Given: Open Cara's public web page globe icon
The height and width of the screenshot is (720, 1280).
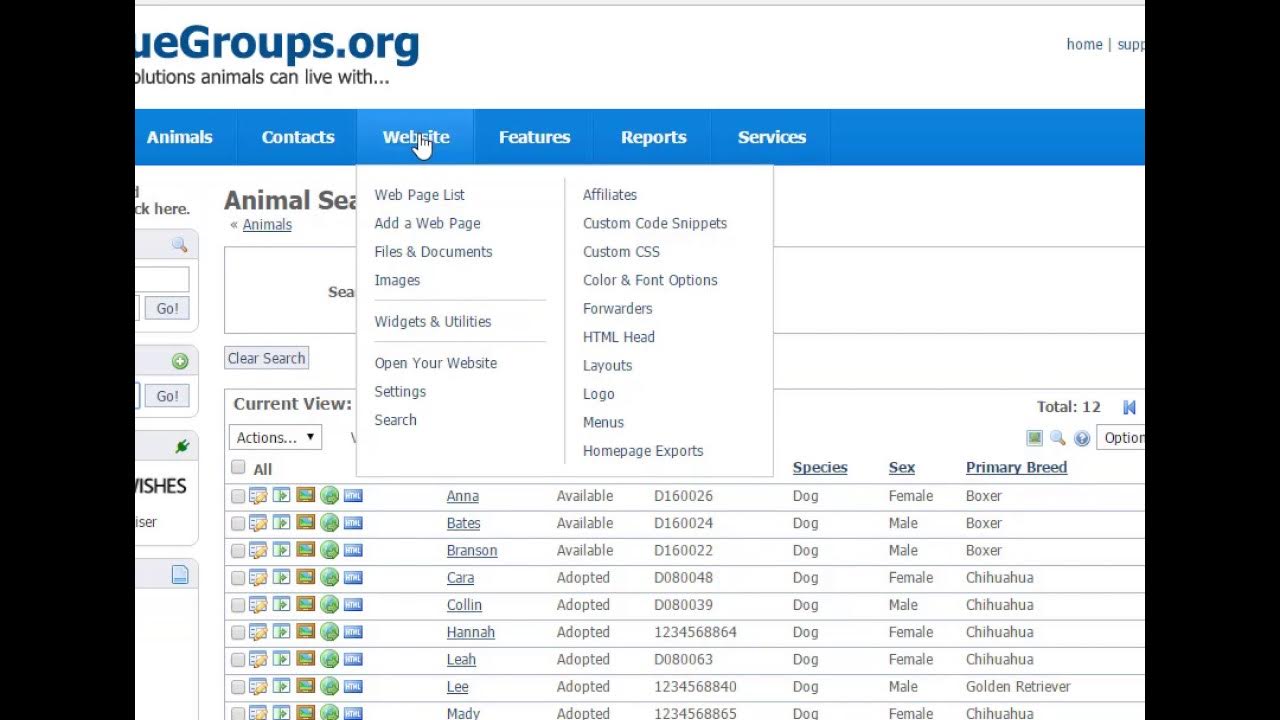Looking at the screenshot, I should 329,576.
